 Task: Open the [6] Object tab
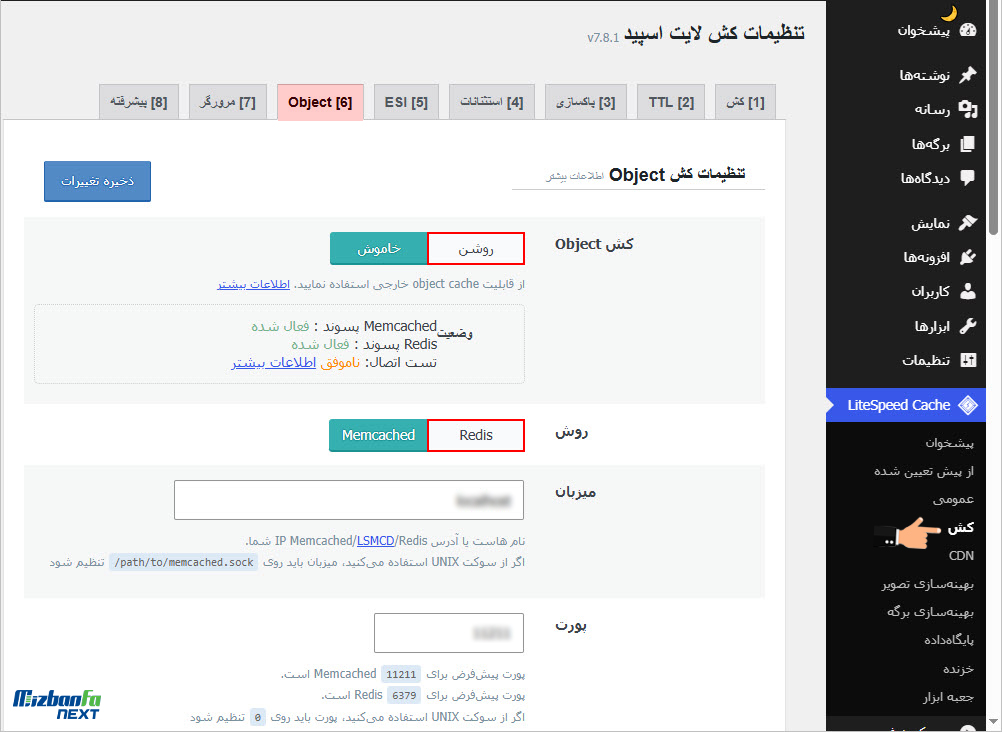320,102
